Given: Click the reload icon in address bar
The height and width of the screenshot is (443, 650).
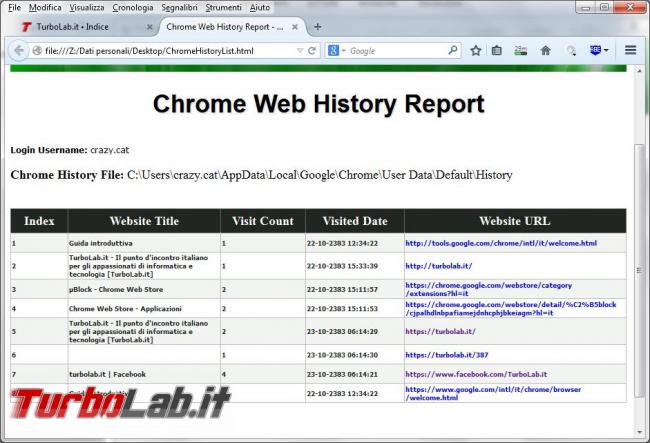Looking at the screenshot, I should (312, 51).
